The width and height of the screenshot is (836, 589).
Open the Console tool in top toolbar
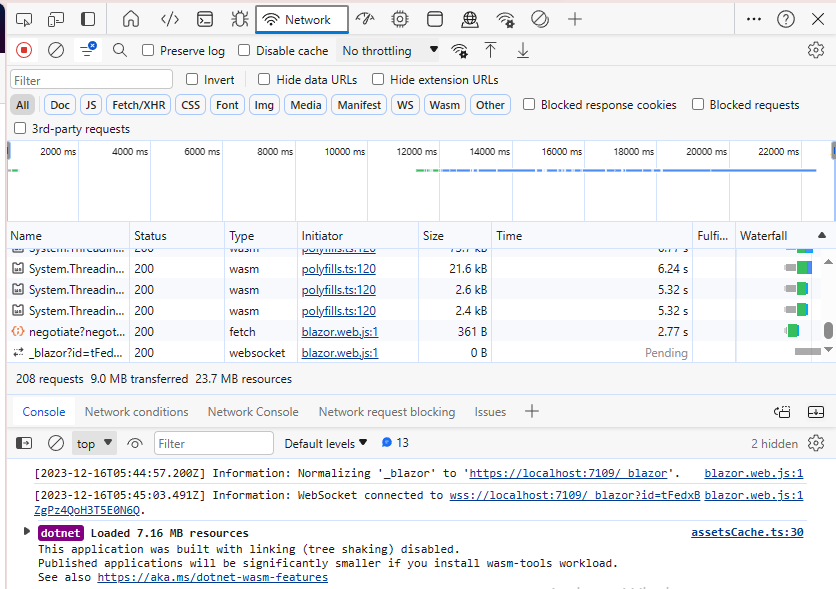click(205, 20)
